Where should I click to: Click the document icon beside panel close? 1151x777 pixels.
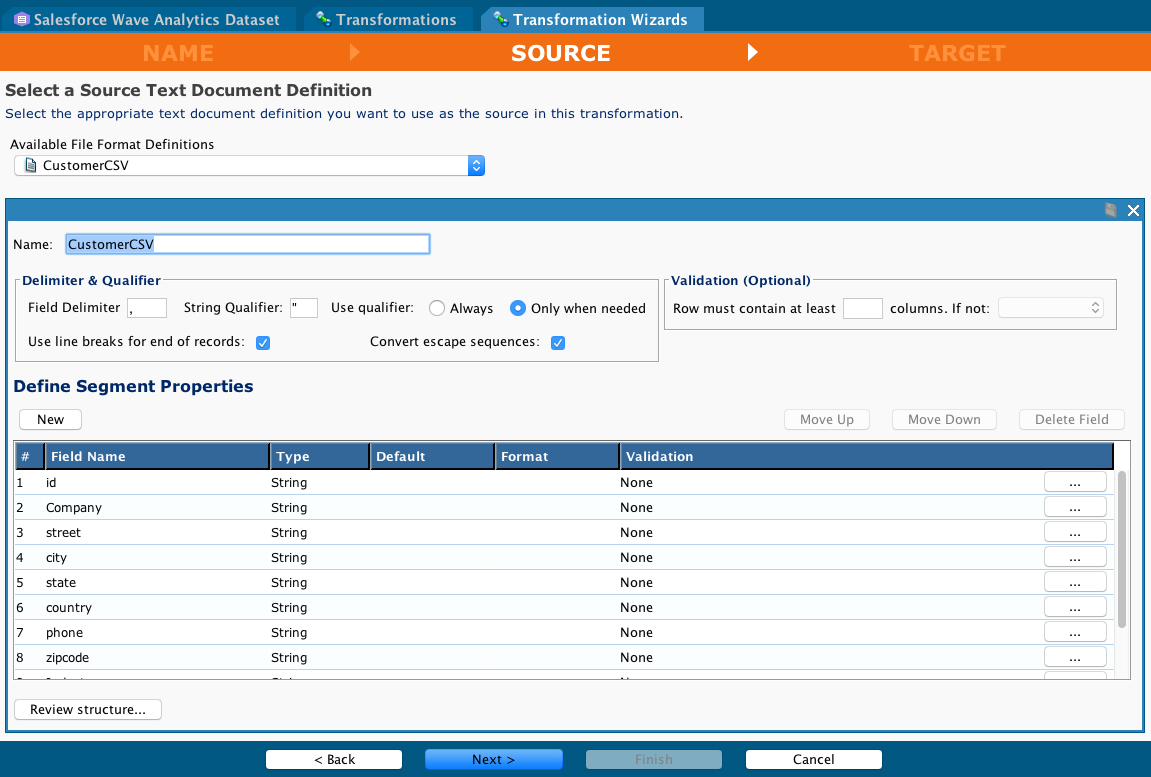pos(1110,210)
